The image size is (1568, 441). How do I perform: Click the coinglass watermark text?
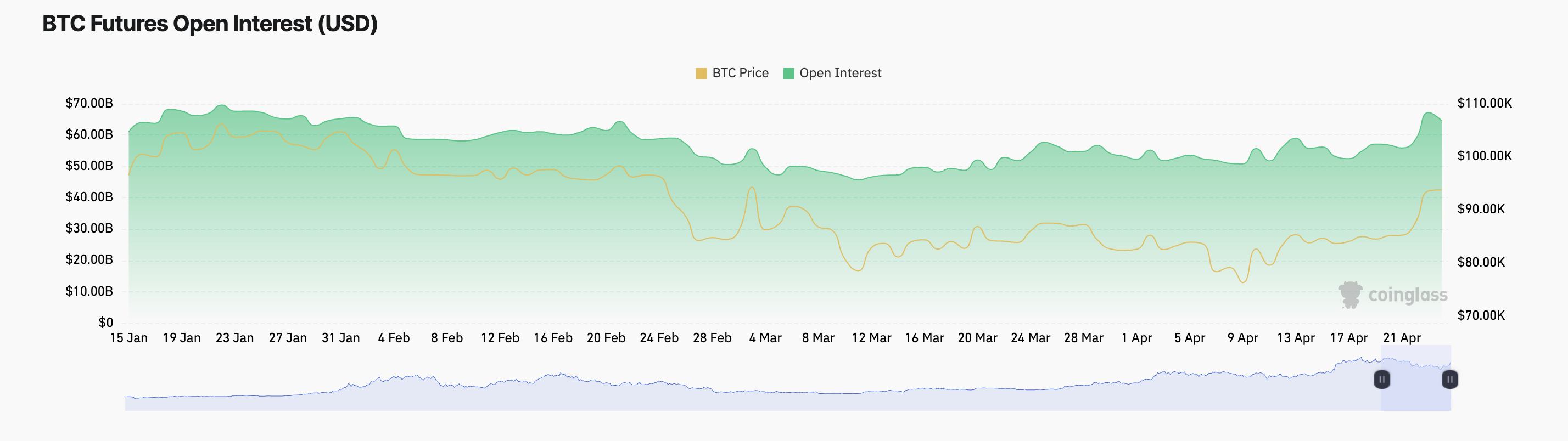pos(1407,296)
